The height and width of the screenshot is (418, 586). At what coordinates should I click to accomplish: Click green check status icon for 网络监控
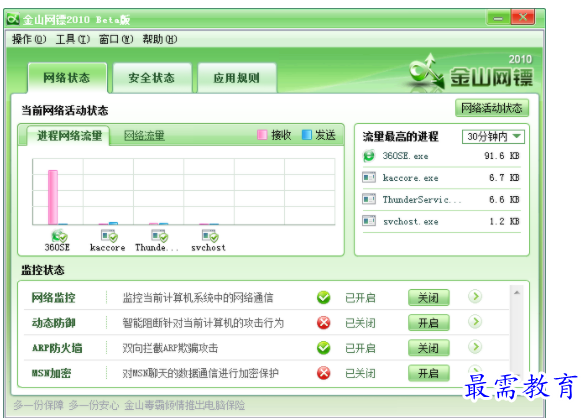[x=324, y=298]
